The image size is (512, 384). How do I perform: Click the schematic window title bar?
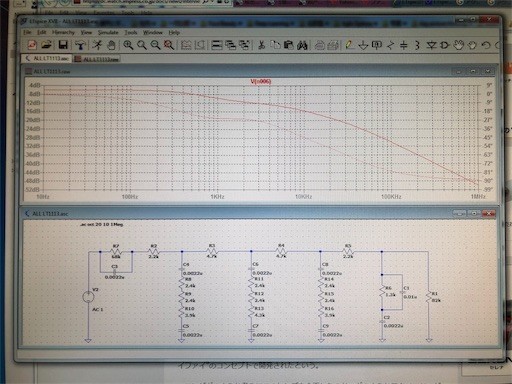tap(259, 213)
